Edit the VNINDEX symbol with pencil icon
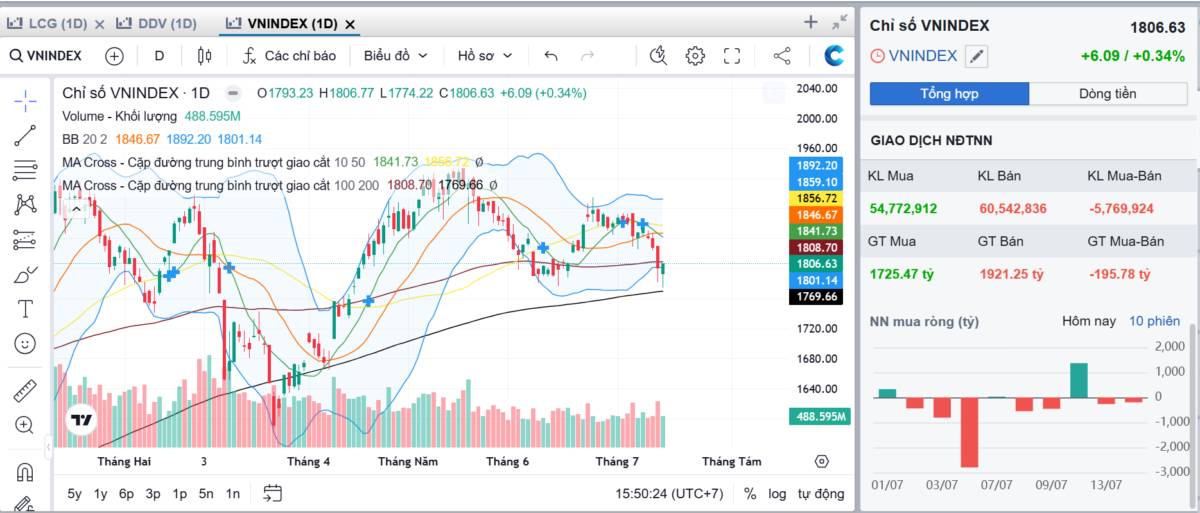This screenshot has height=513, width=1200. coord(976,56)
